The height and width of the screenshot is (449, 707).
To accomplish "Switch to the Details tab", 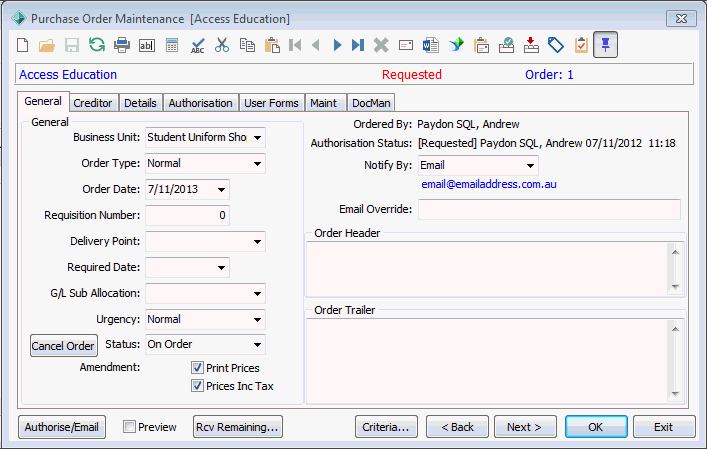I will point(140,103).
